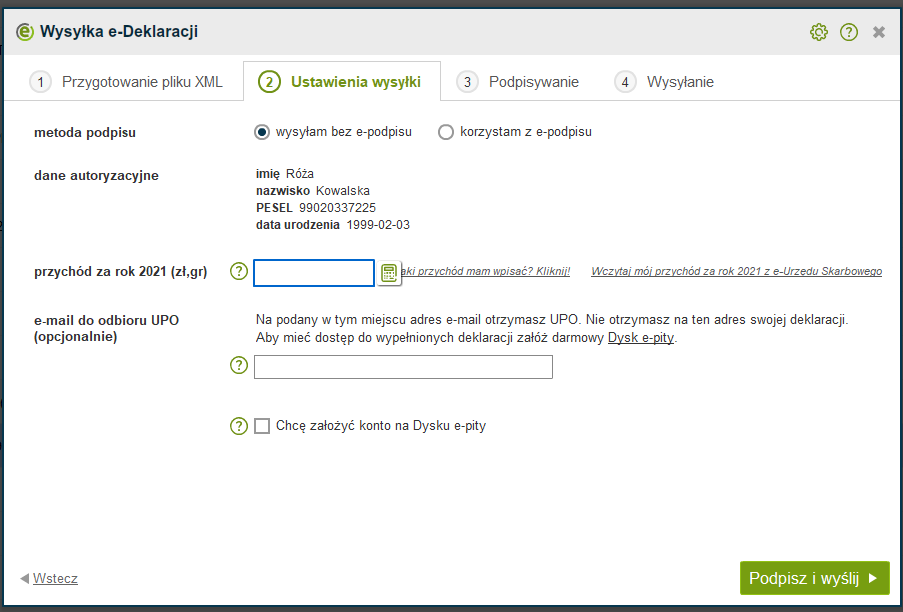Go back with the 'Wstecz' link
The image size is (903, 612).
[x=55, y=578]
